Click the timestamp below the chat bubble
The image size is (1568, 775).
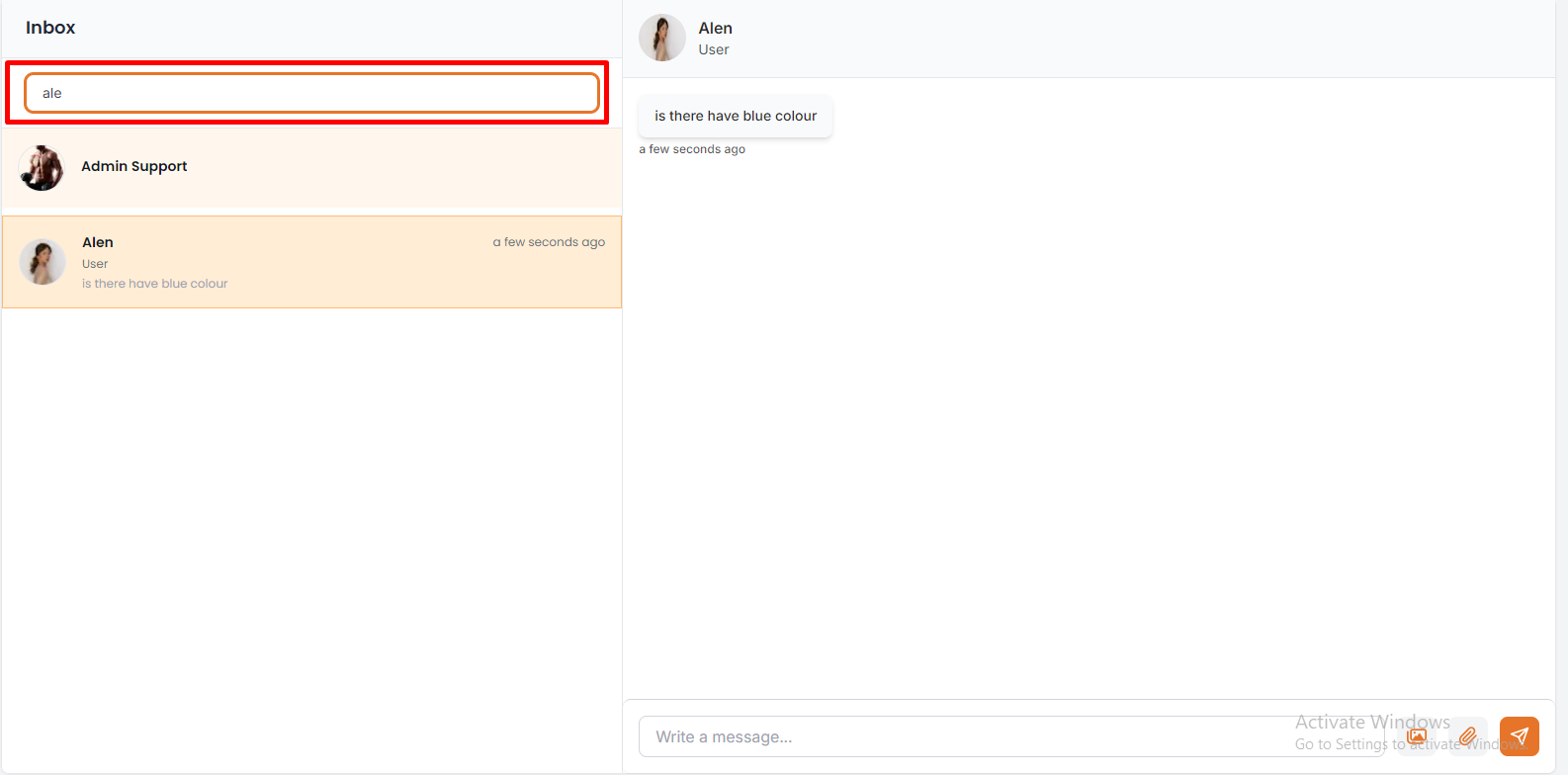(692, 149)
